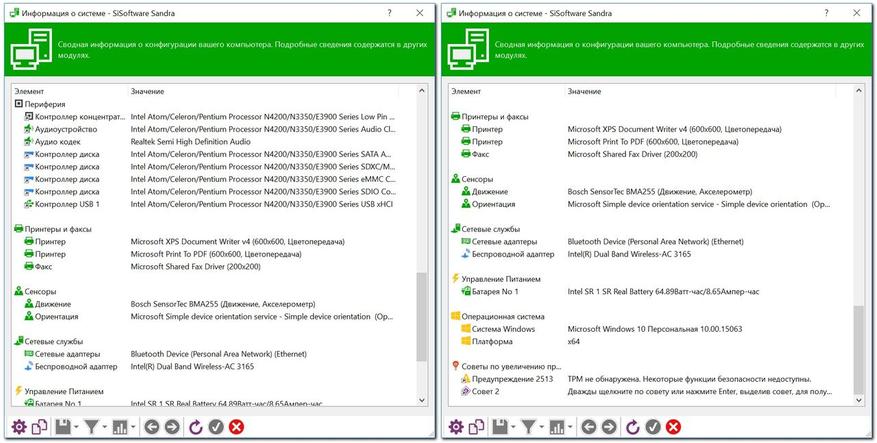Go forward using right window's forward arrow
Viewport: 877px width, 443px height.
609,427
